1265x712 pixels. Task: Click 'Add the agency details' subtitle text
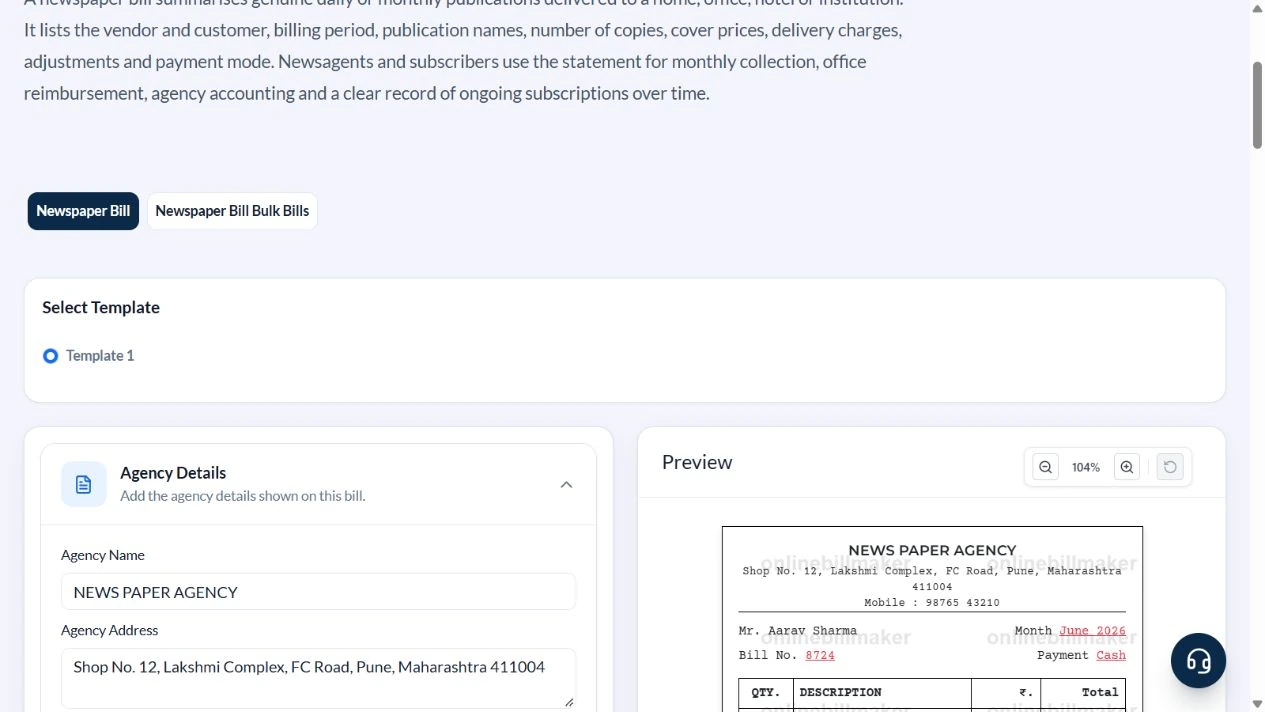click(x=243, y=496)
